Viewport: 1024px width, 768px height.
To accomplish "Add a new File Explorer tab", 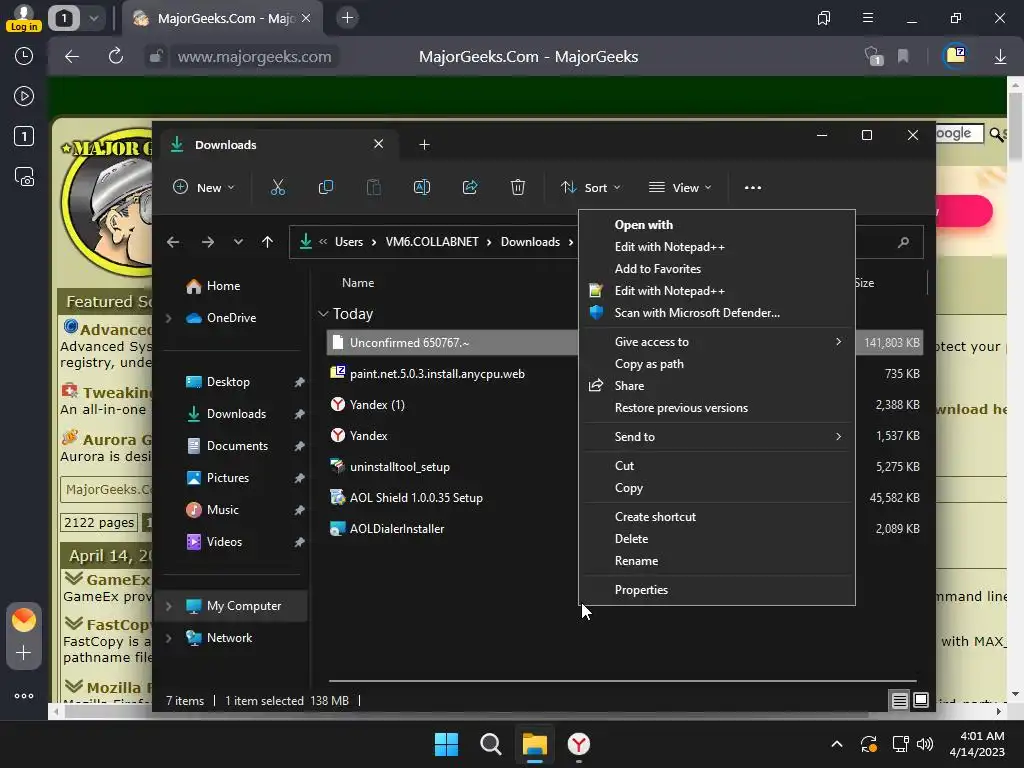I will pos(424,144).
